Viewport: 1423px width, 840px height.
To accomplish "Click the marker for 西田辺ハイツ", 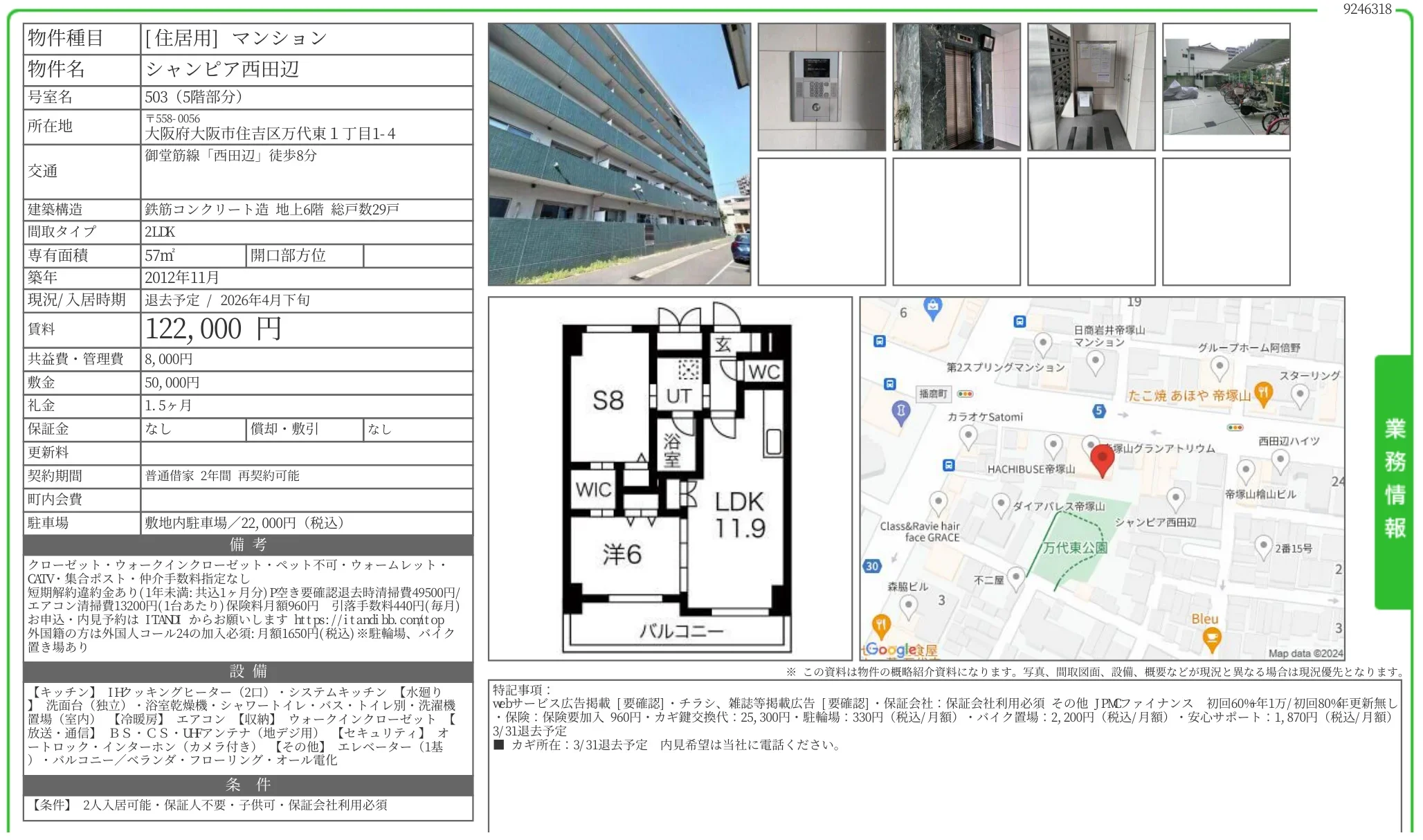I will click(x=1279, y=459).
